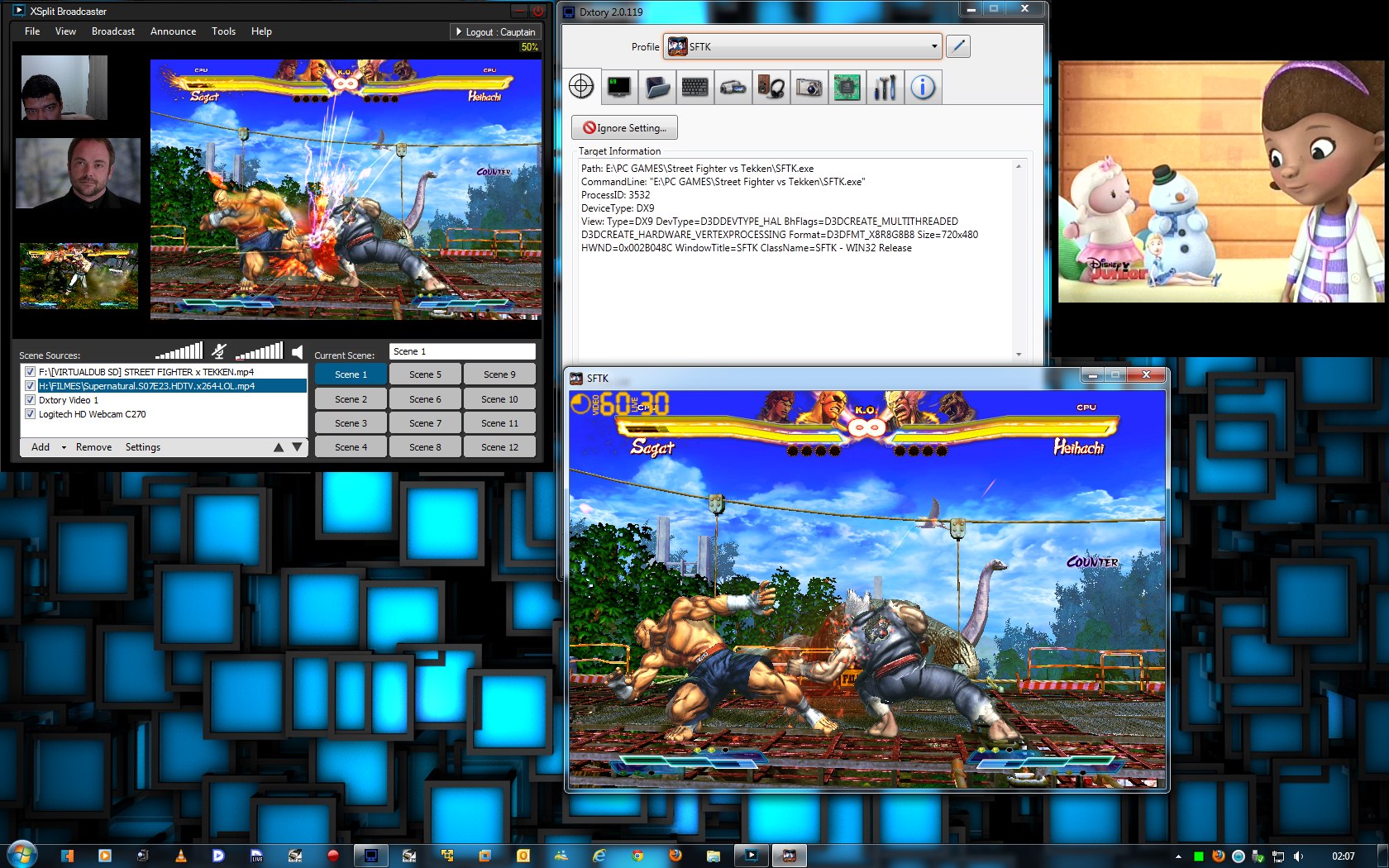Image resolution: width=1389 pixels, height=868 pixels.
Task: Open the XSplit Tools menu
Action: pyautogui.click(x=223, y=31)
